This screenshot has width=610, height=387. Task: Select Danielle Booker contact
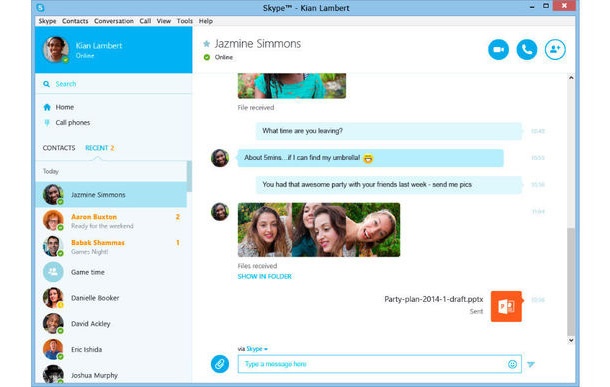111,298
